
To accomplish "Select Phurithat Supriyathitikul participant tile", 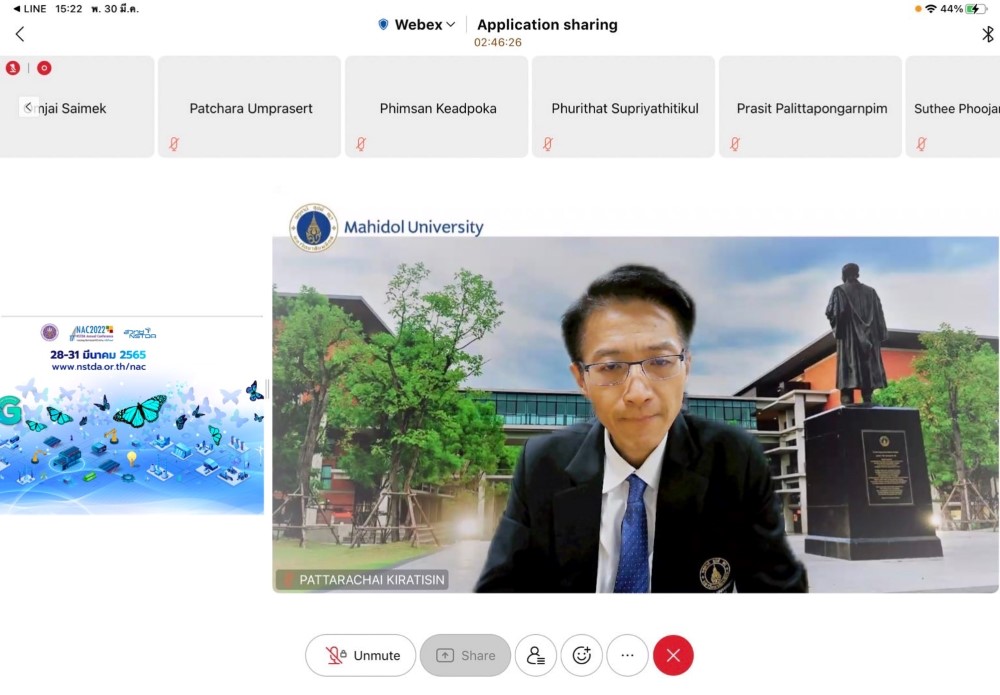I will click(624, 108).
